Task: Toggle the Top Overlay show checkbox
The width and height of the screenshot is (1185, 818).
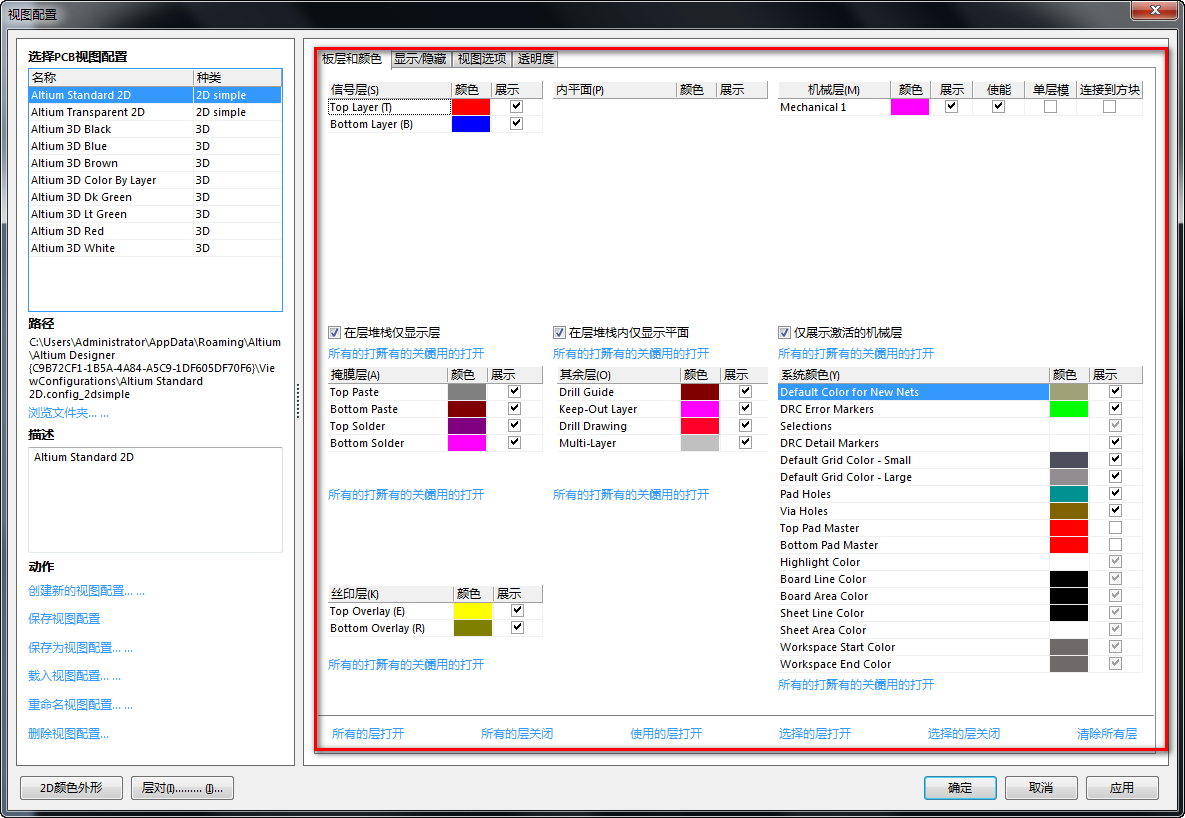Action: coord(518,610)
